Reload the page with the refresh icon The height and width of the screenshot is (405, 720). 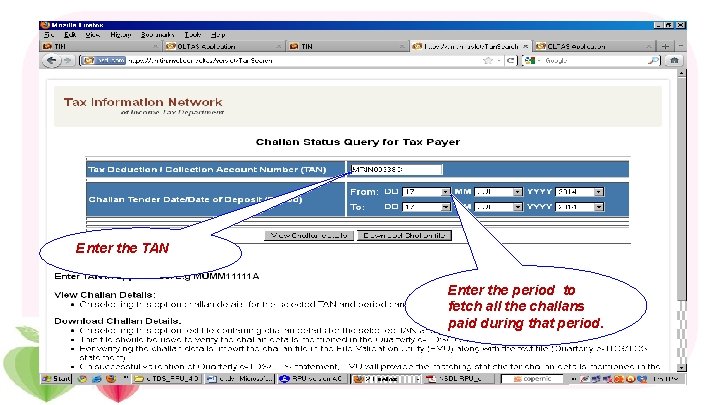[510, 60]
